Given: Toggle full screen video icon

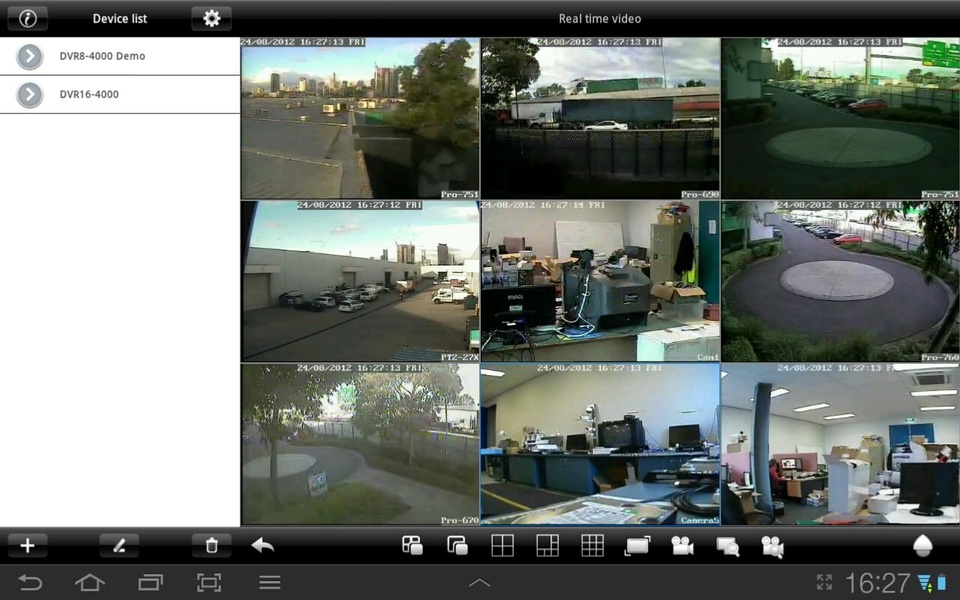Looking at the screenshot, I should tap(637, 546).
